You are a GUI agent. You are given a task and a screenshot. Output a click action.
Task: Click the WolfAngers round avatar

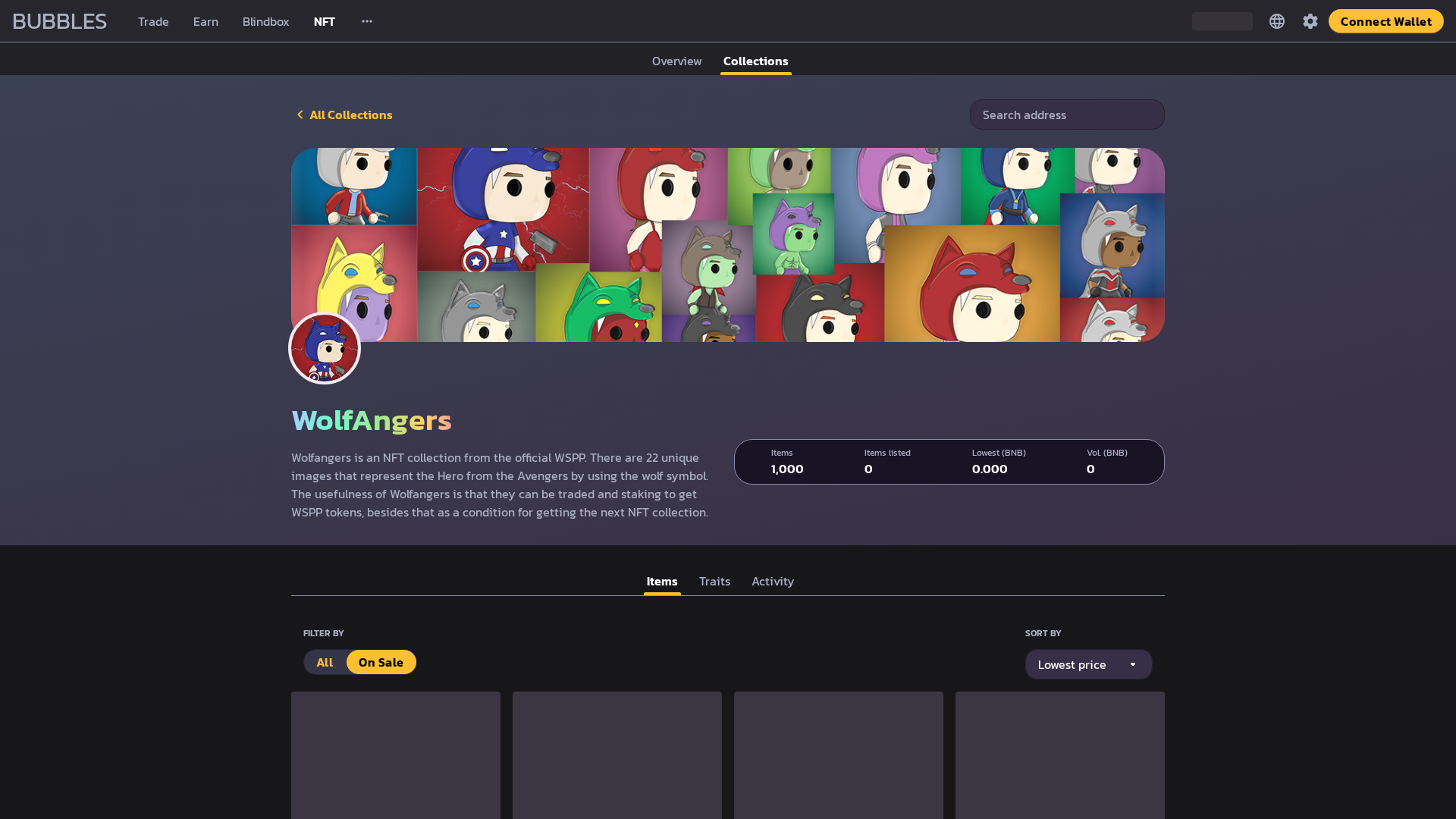pyautogui.click(x=325, y=349)
